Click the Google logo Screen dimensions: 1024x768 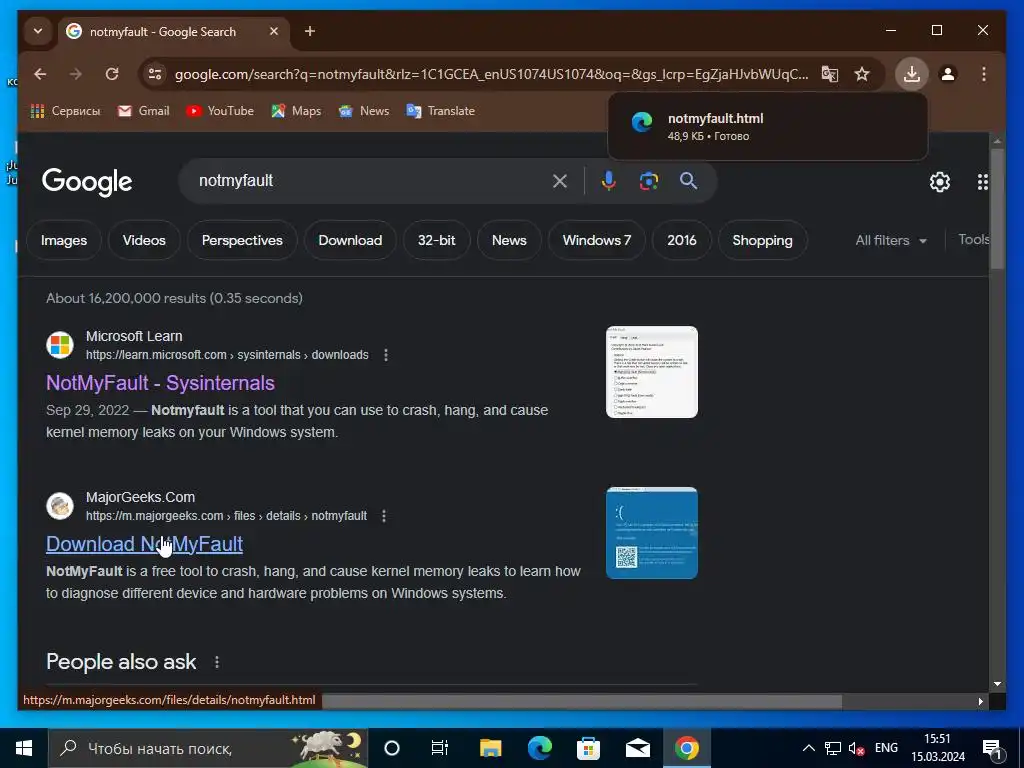pyautogui.click(x=87, y=182)
